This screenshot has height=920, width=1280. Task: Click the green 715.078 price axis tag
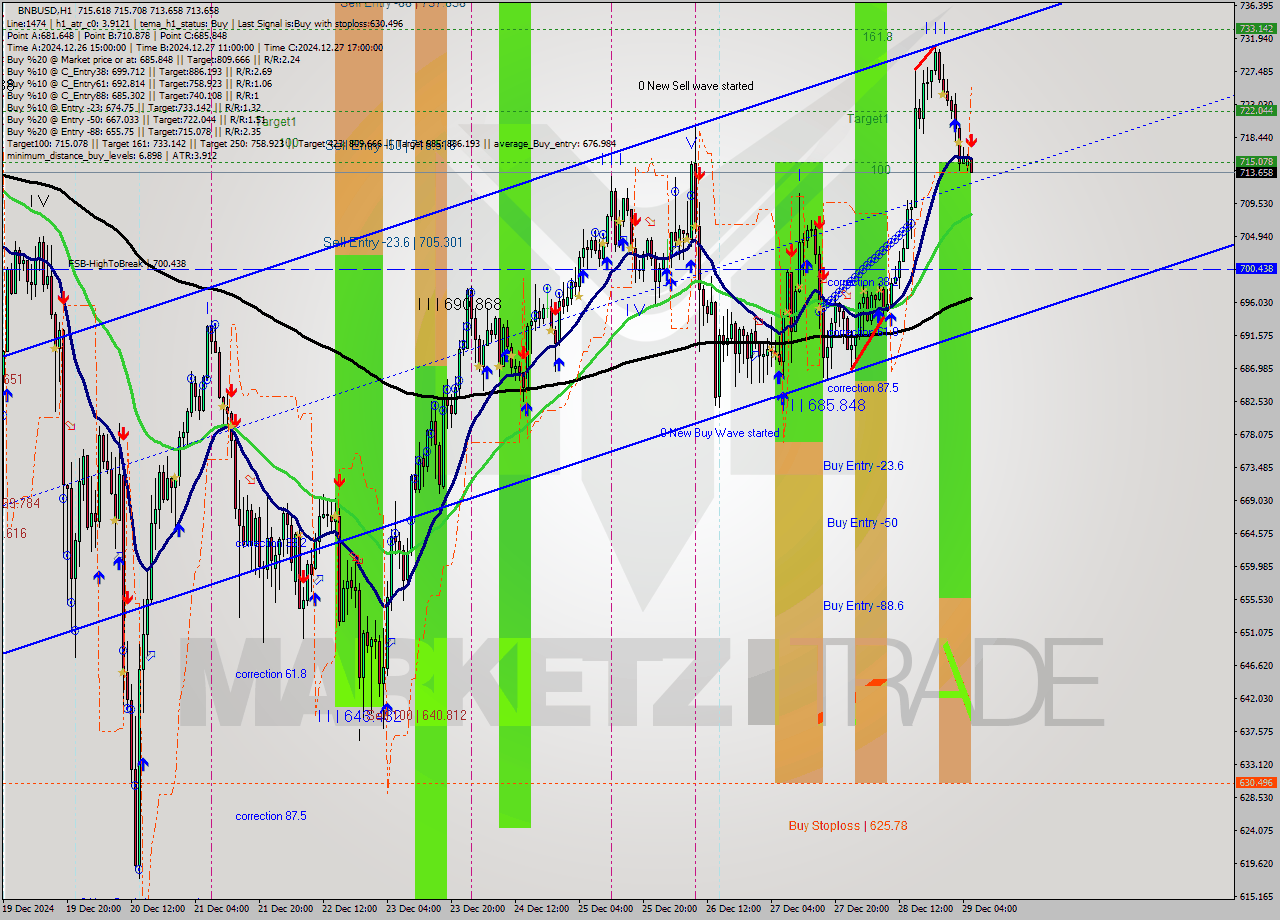(x=1256, y=161)
